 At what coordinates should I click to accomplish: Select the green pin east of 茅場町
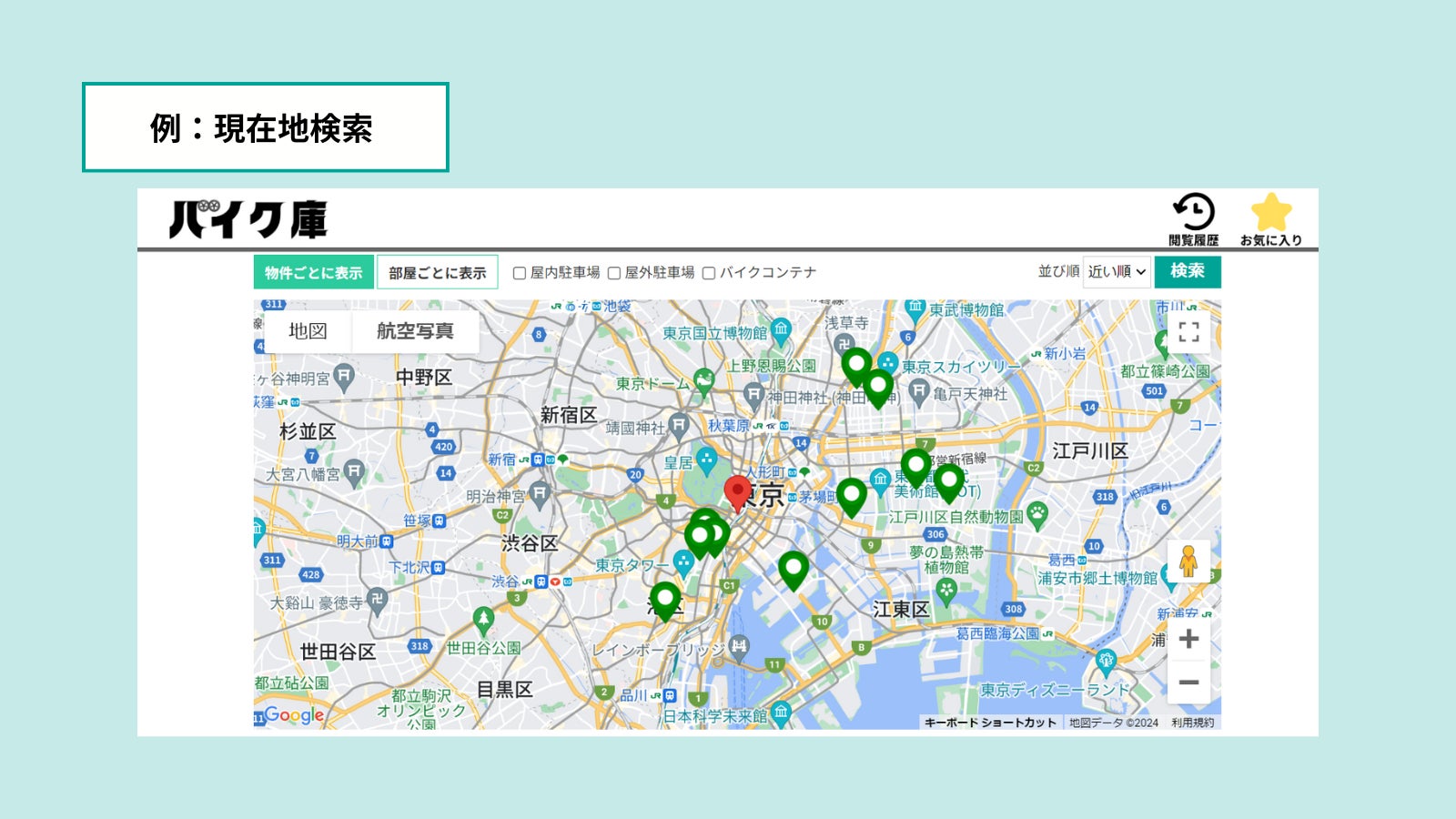(x=852, y=497)
